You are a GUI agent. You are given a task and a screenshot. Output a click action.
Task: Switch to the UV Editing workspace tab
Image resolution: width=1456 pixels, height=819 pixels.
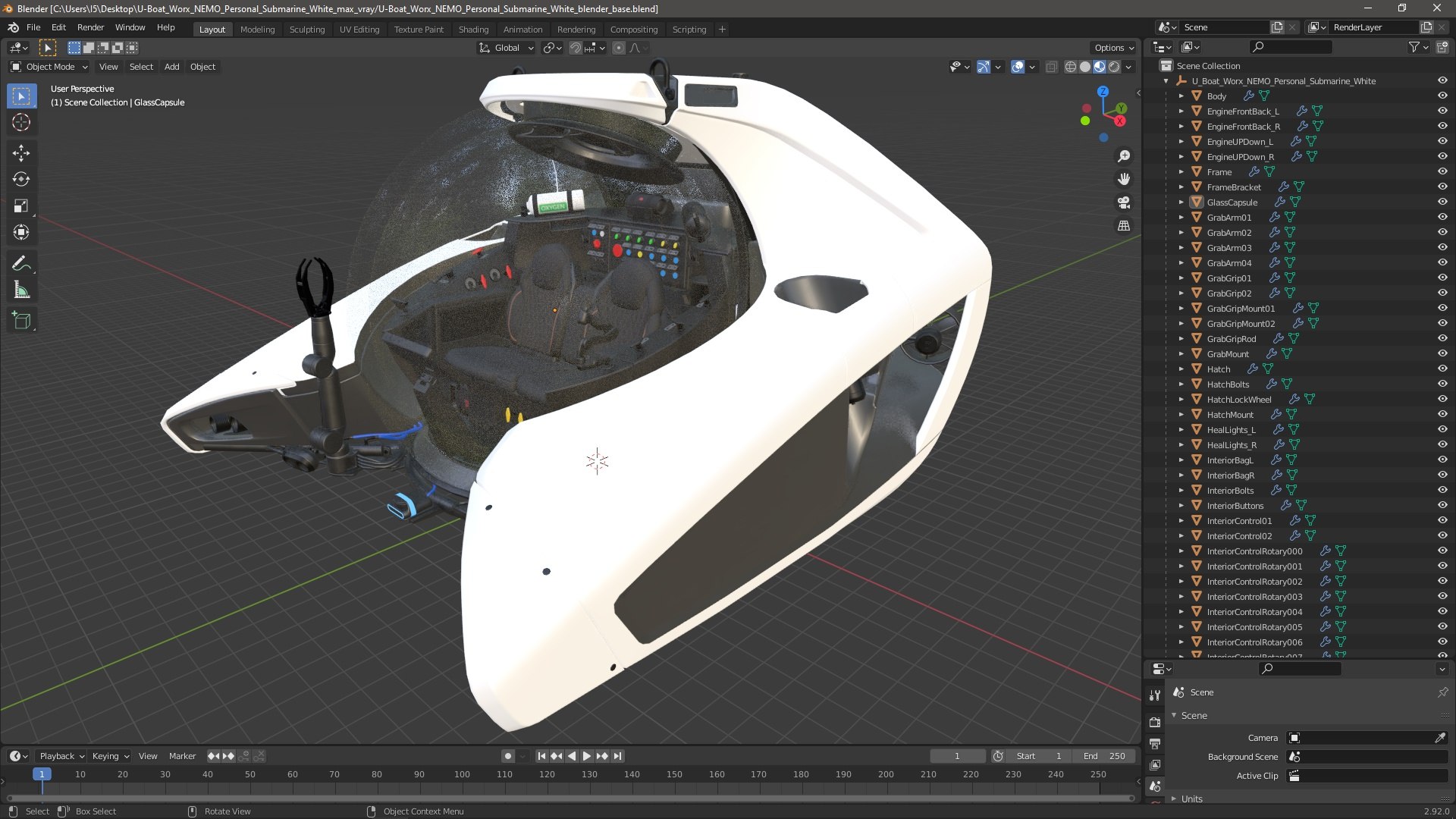pos(359,30)
